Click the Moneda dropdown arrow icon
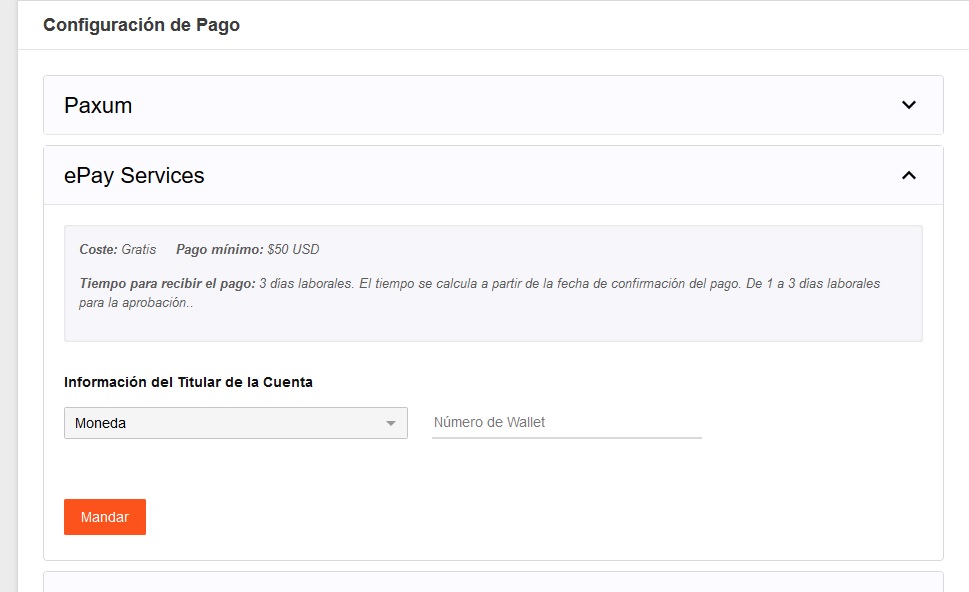This screenshot has width=969, height=592. tap(391, 423)
